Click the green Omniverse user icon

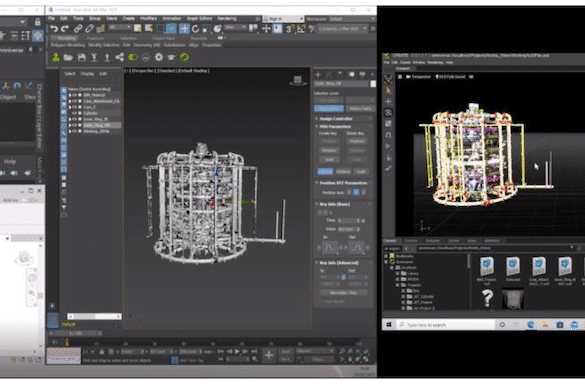pos(56,57)
